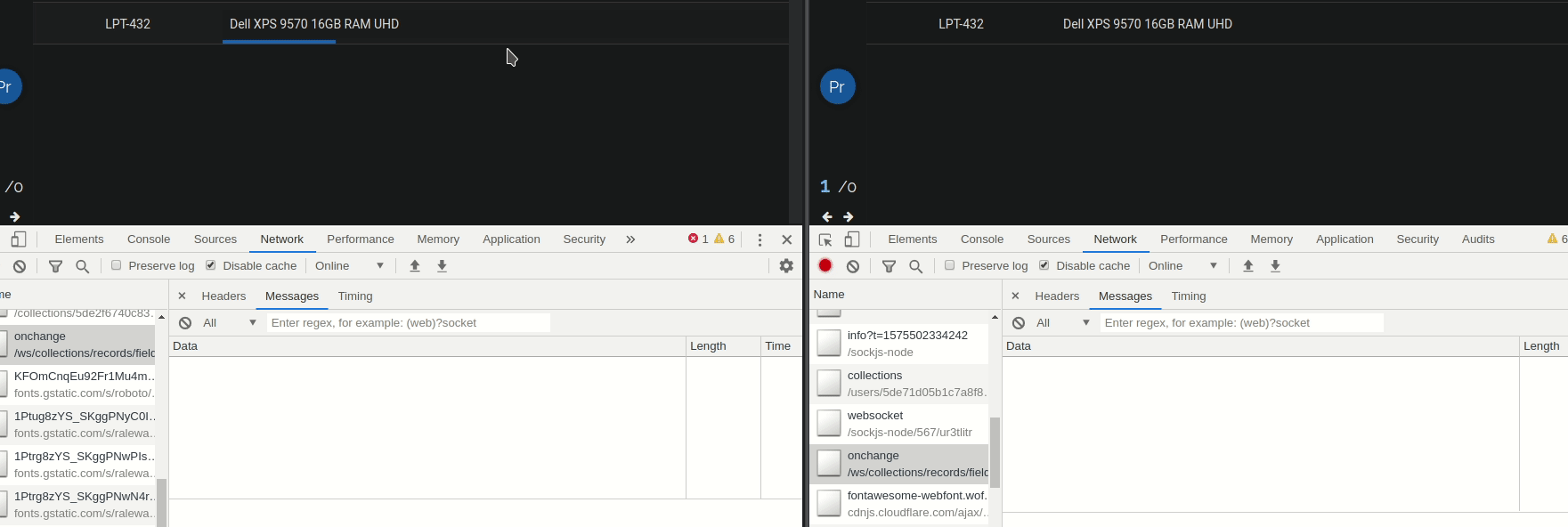Toggle device toolbar in right DevTools
Image resolution: width=1568 pixels, height=527 pixels.
(x=852, y=239)
